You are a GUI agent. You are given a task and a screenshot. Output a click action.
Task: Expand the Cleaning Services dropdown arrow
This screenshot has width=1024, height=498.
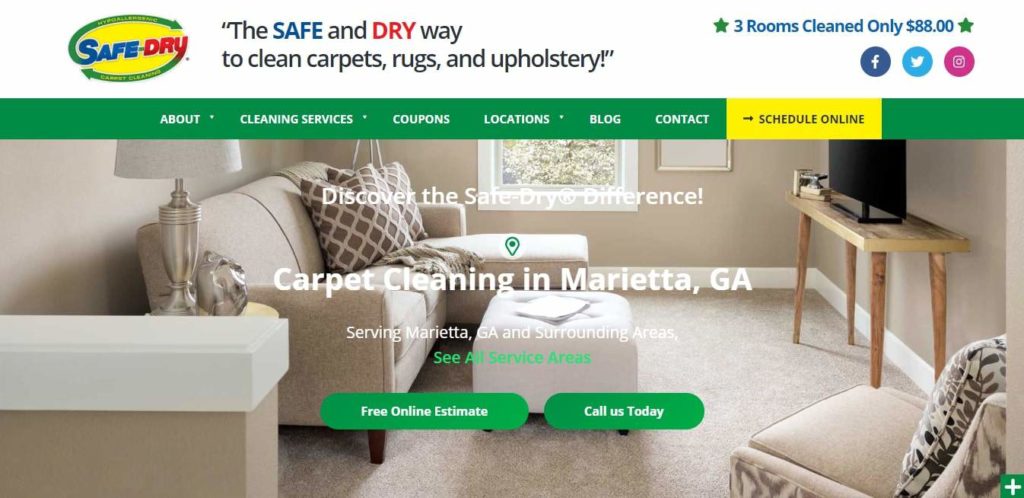[x=364, y=117]
